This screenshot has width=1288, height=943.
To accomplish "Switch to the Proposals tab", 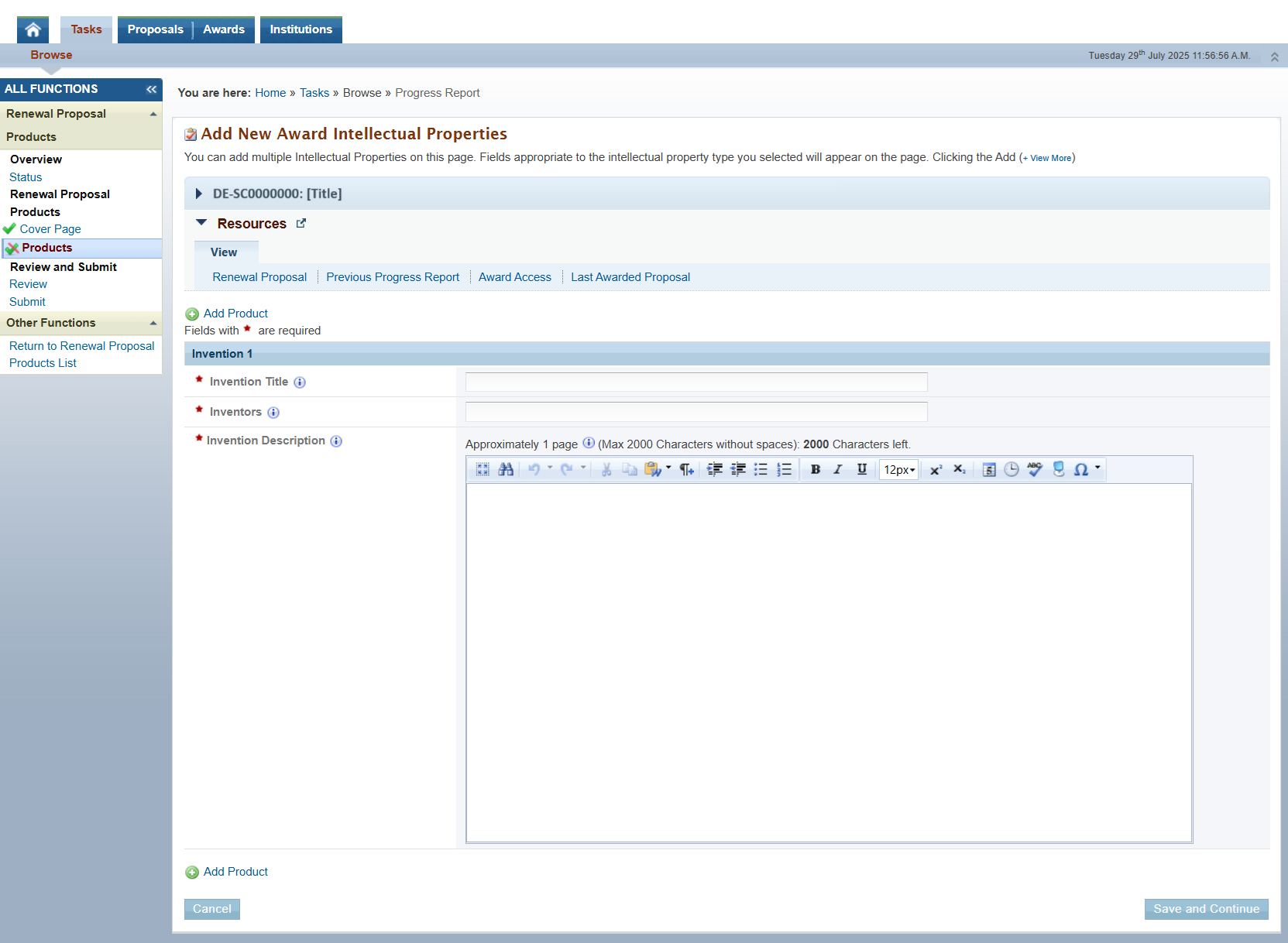I will click(x=155, y=29).
